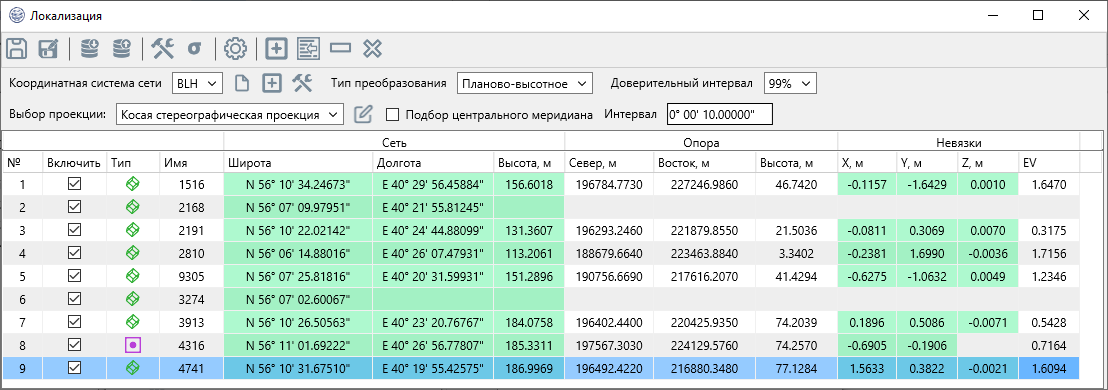Select Y residual -1.6429
The image size is (1108, 390).
click(927, 185)
